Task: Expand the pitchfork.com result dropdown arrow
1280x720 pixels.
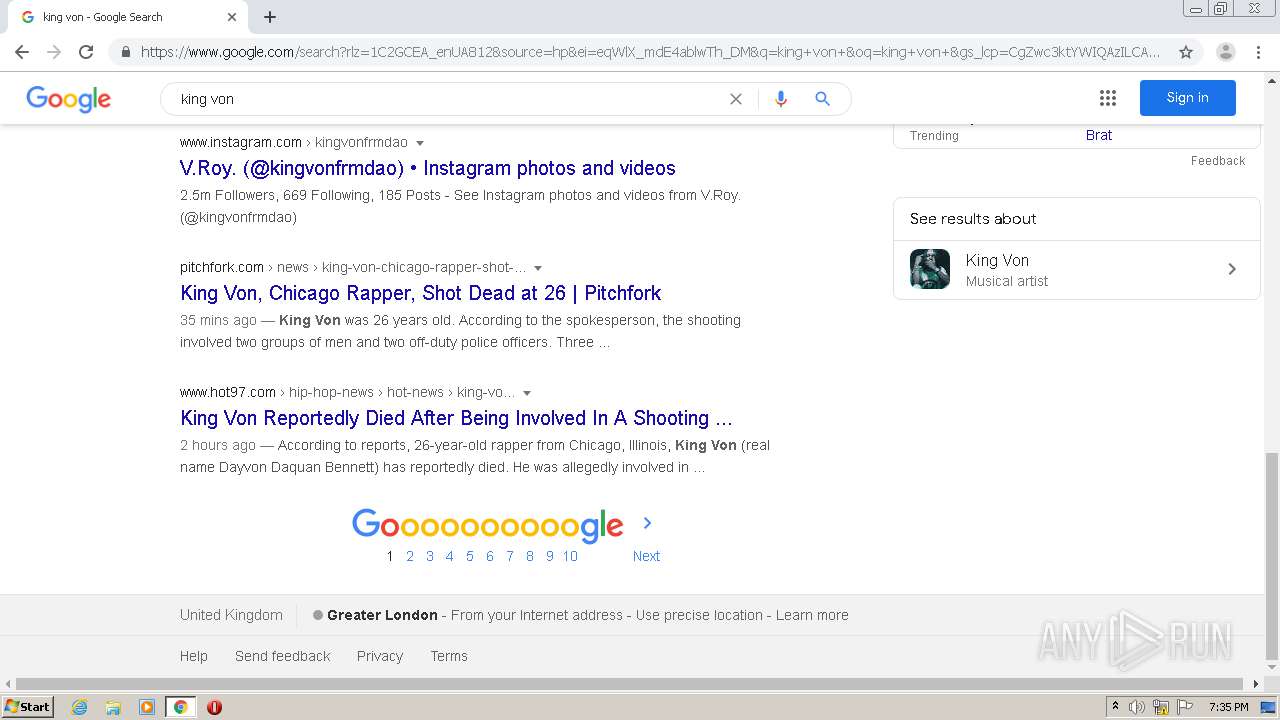Action: click(538, 268)
